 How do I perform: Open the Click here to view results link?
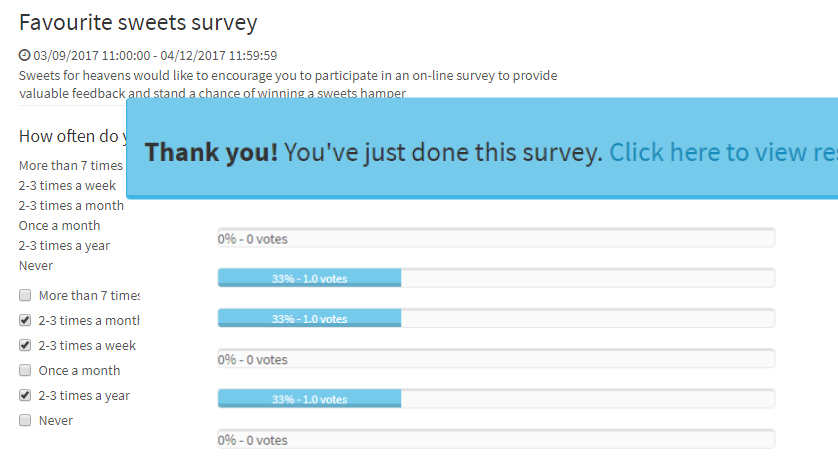[x=724, y=152]
